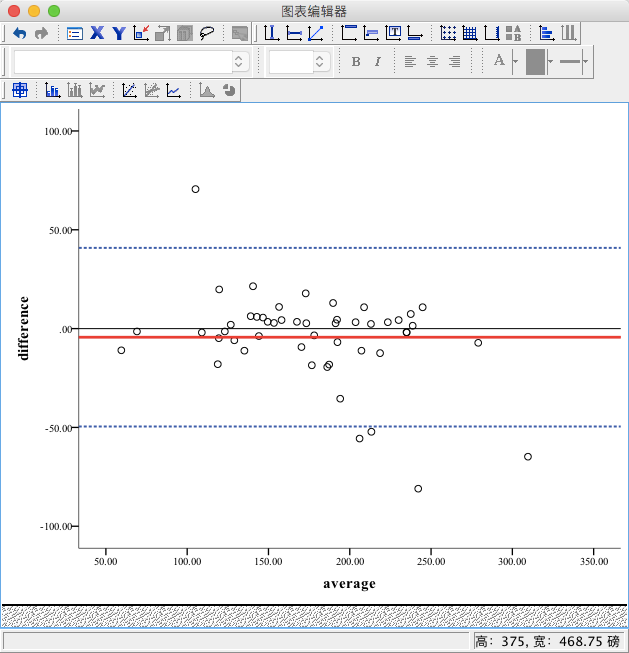This screenshot has height=653, width=629.
Task: Click the "350.00" X-axis tick label
Action: coord(594,562)
